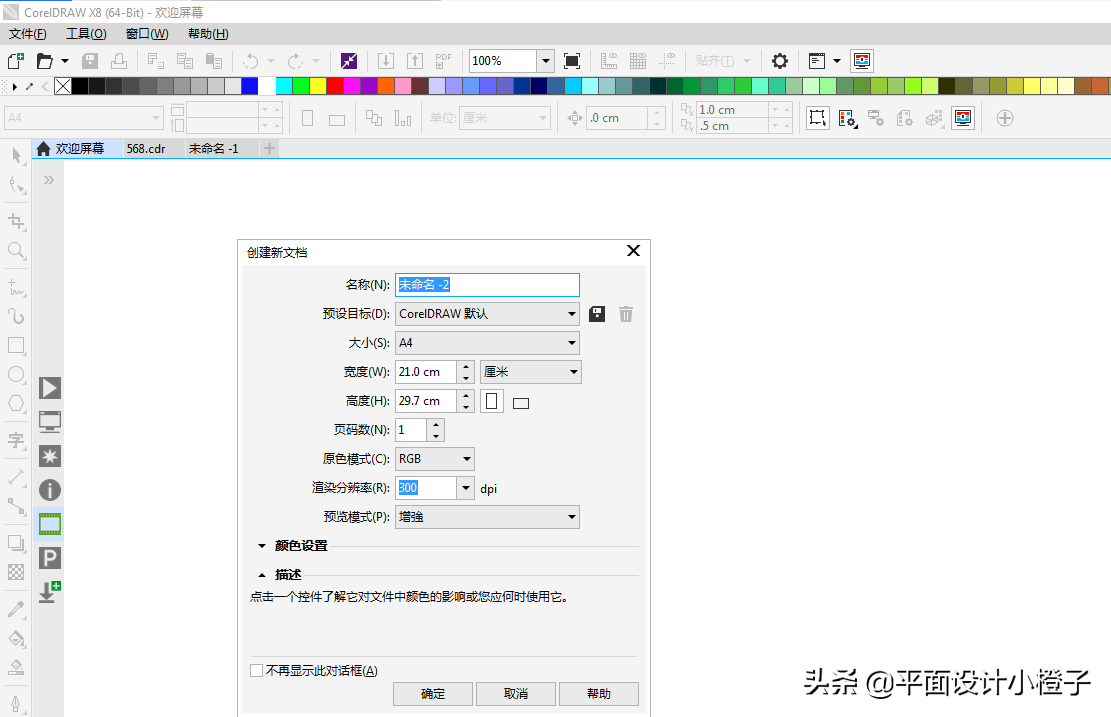Click the 确定 button

pyautogui.click(x=433, y=694)
